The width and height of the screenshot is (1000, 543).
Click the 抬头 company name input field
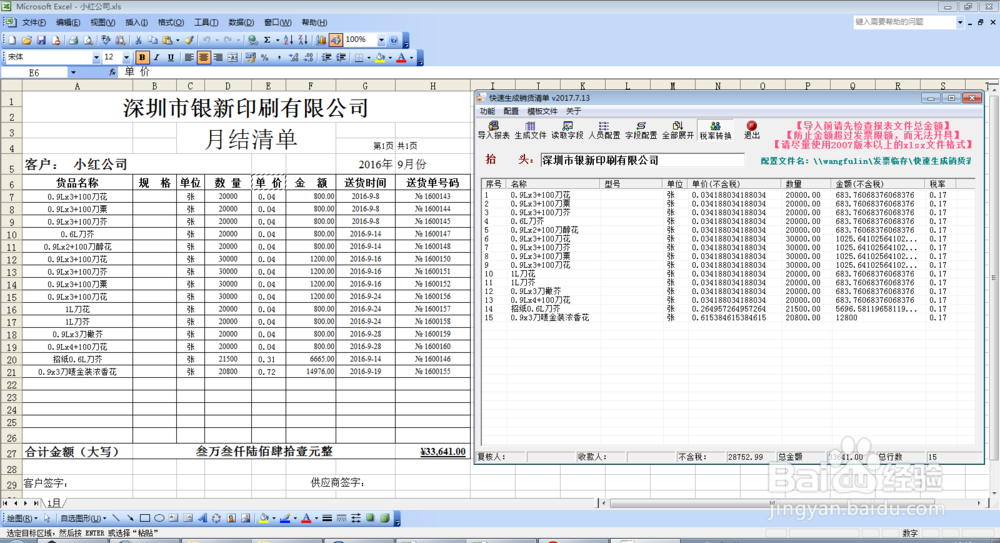[642, 160]
